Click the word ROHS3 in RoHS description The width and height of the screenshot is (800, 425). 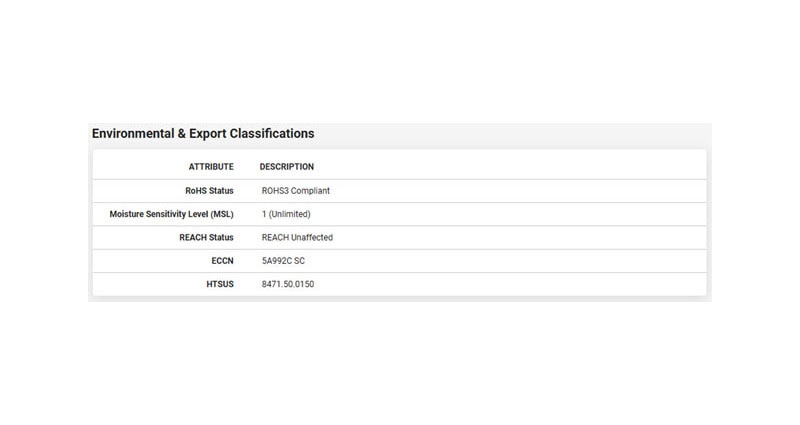pyautogui.click(x=275, y=190)
